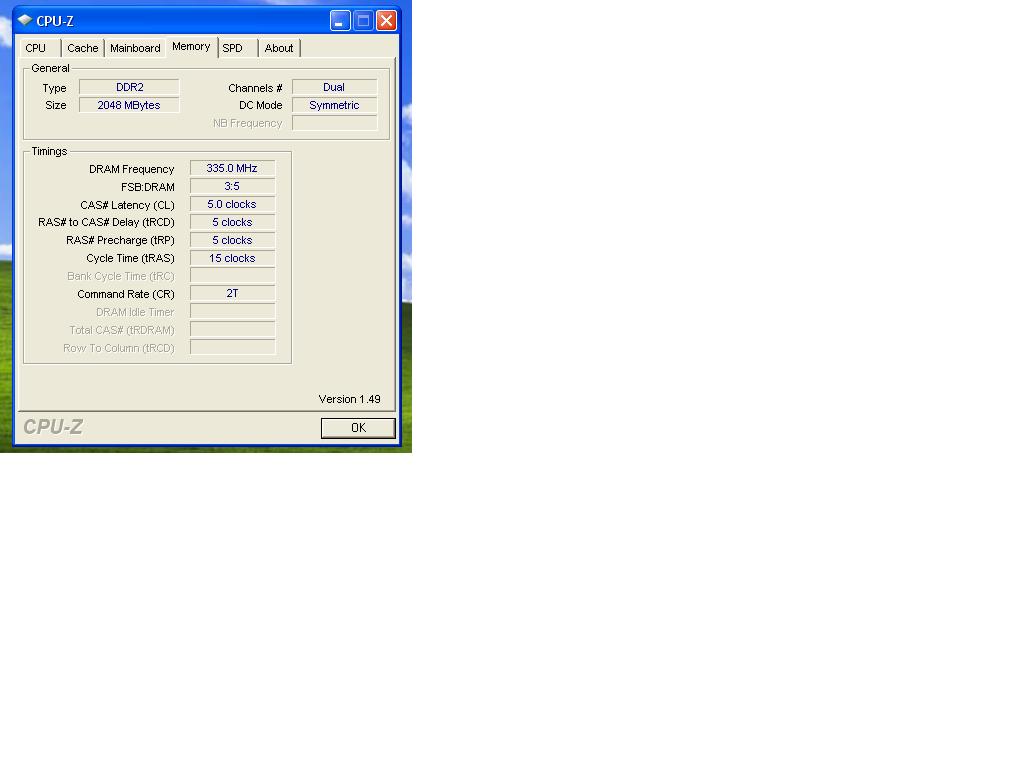Click the Dual channels field
This screenshot has width=1024, height=768.
tap(334, 87)
